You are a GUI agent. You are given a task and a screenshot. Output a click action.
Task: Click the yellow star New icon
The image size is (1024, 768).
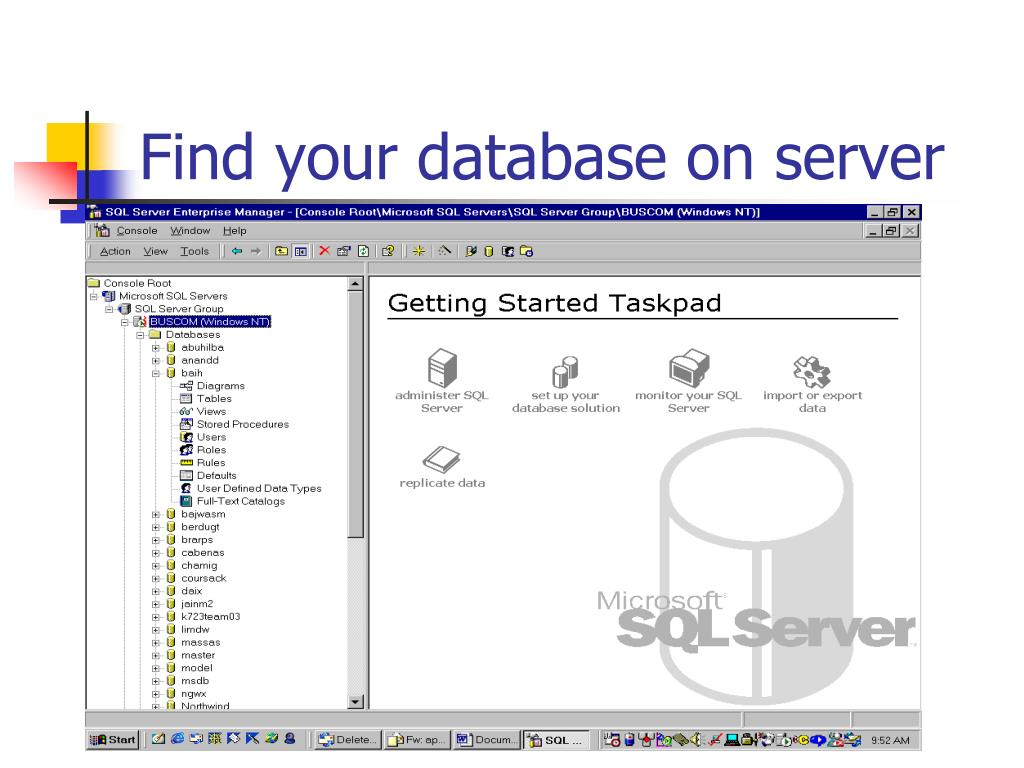(419, 251)
